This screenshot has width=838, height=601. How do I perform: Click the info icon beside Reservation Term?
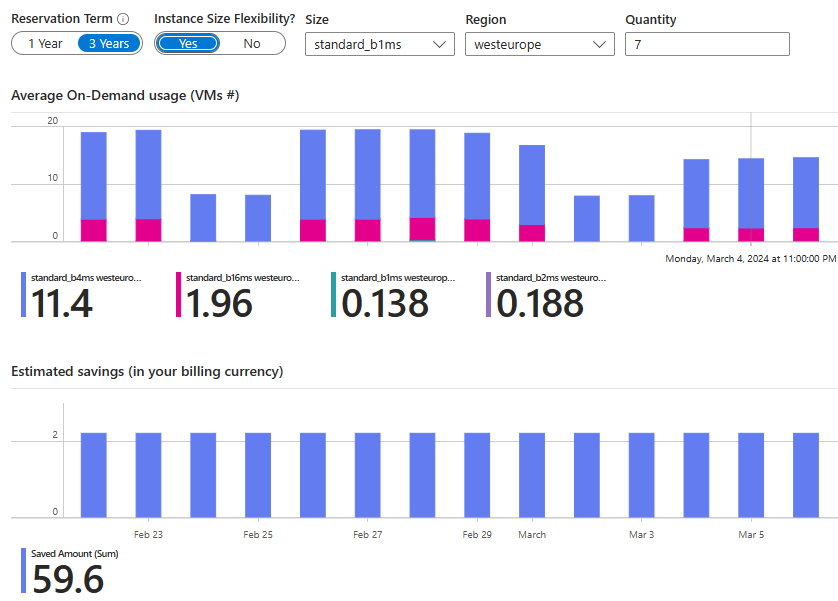124,18
